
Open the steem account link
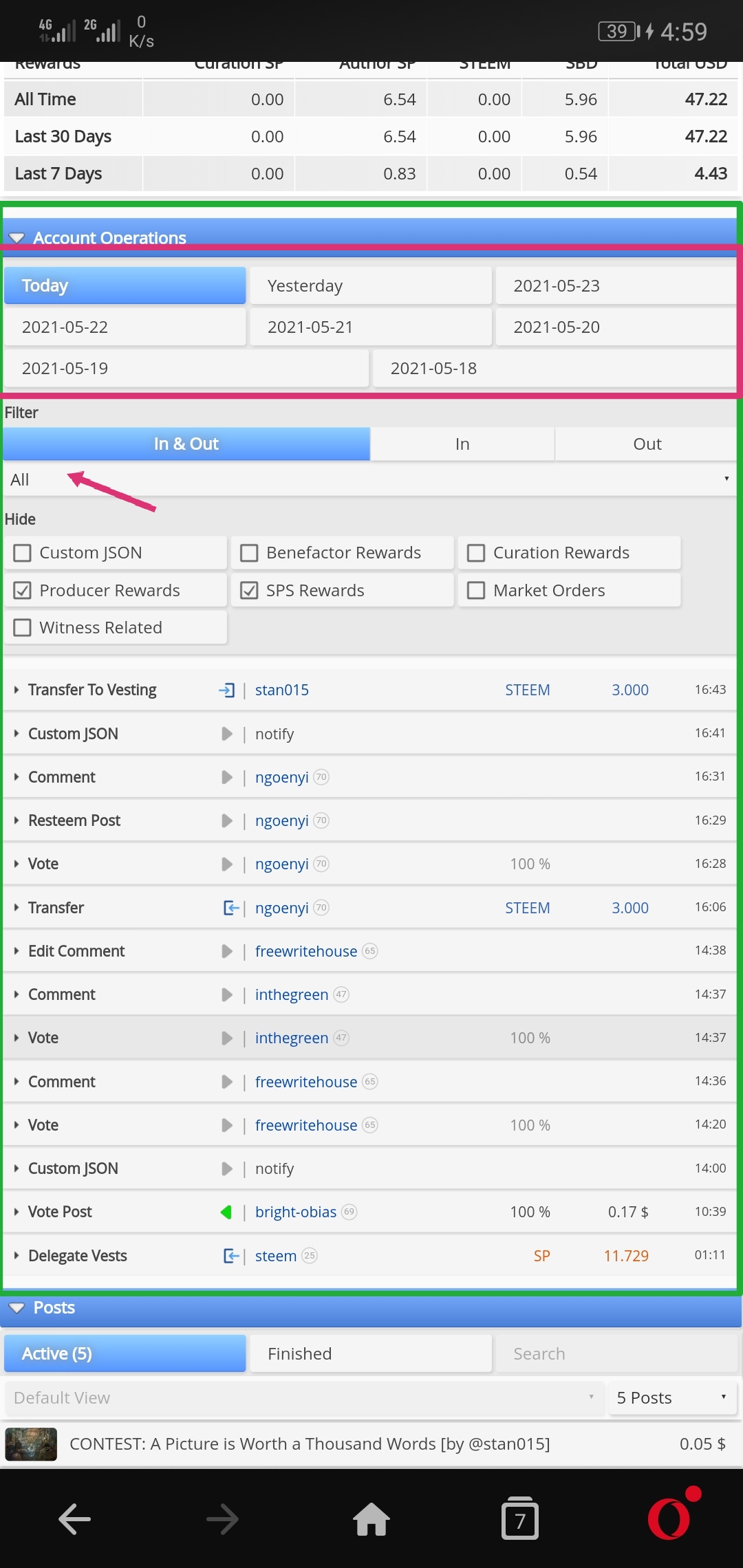tap(276, 1256)
